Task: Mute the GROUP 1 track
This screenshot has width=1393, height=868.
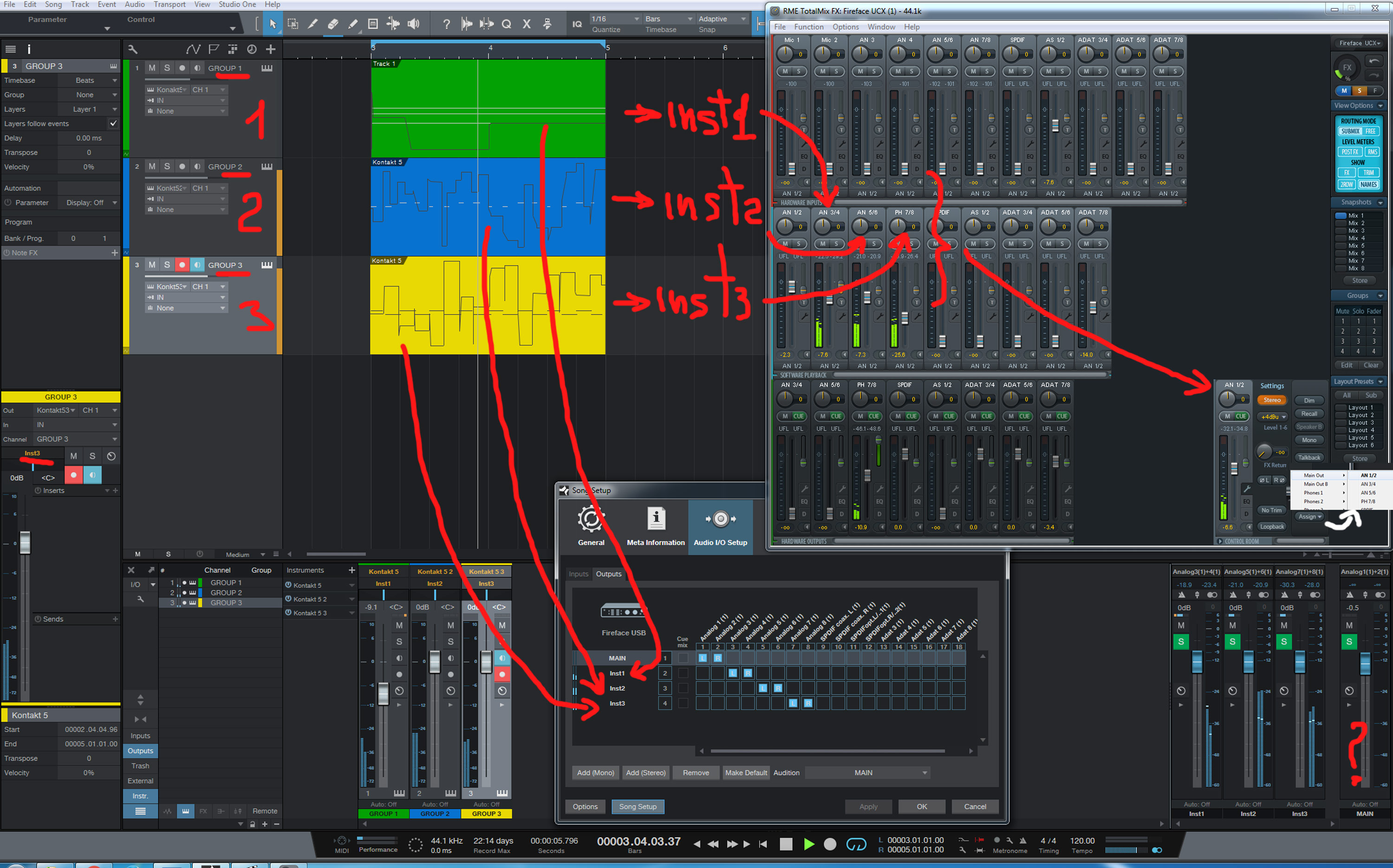Action: pos(151,68)
